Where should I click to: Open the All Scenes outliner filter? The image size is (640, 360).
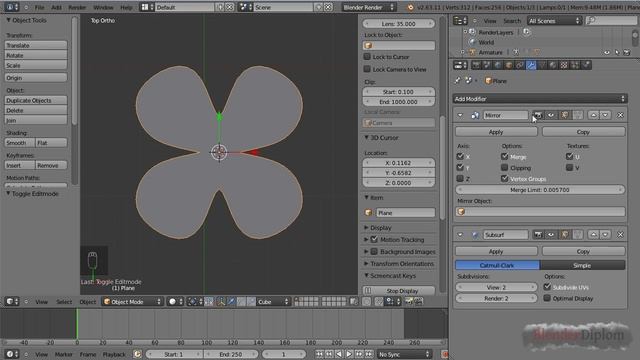(554, 20)
